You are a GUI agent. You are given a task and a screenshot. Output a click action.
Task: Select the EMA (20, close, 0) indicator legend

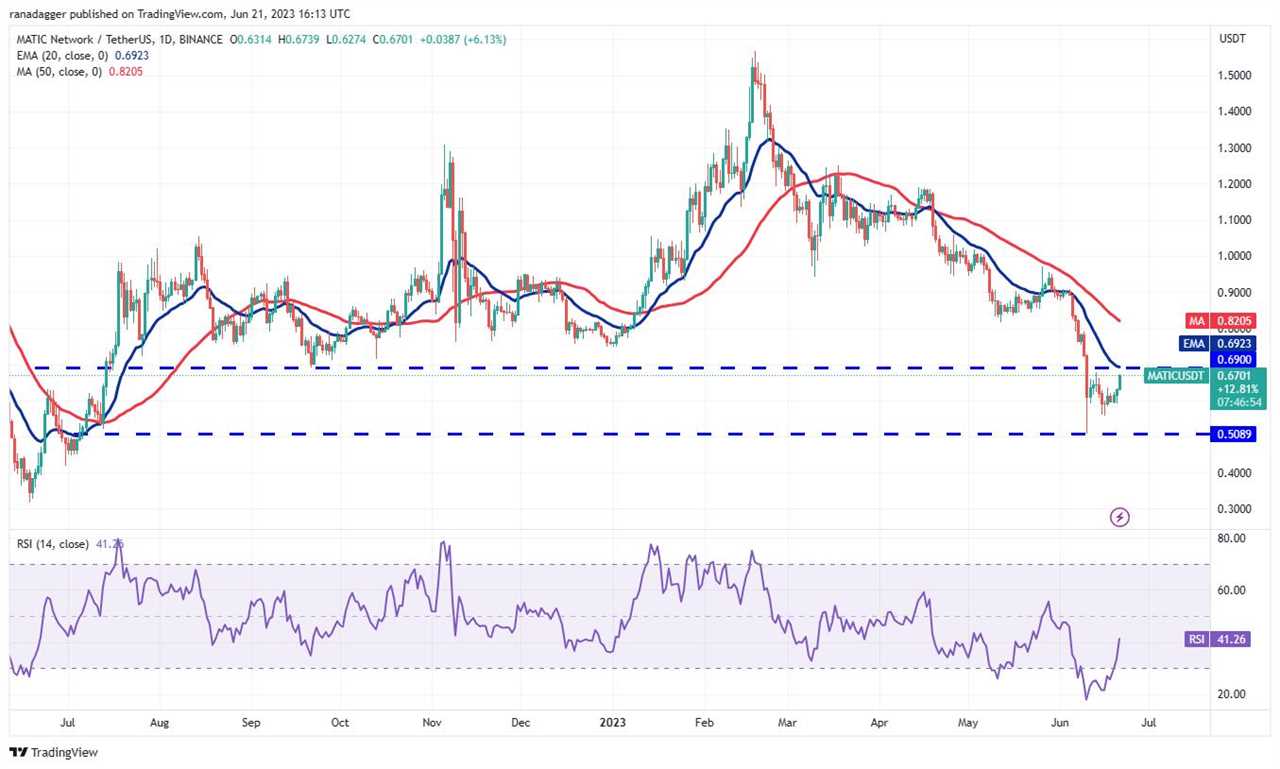[x=85, y=55]
